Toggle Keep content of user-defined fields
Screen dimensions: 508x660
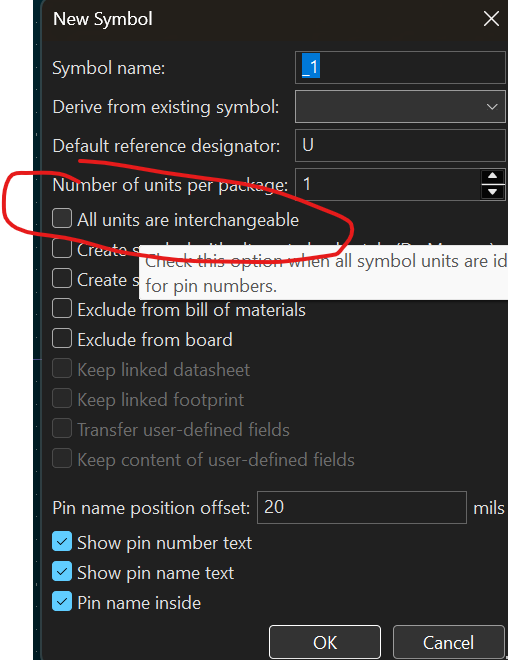(62, 458)
